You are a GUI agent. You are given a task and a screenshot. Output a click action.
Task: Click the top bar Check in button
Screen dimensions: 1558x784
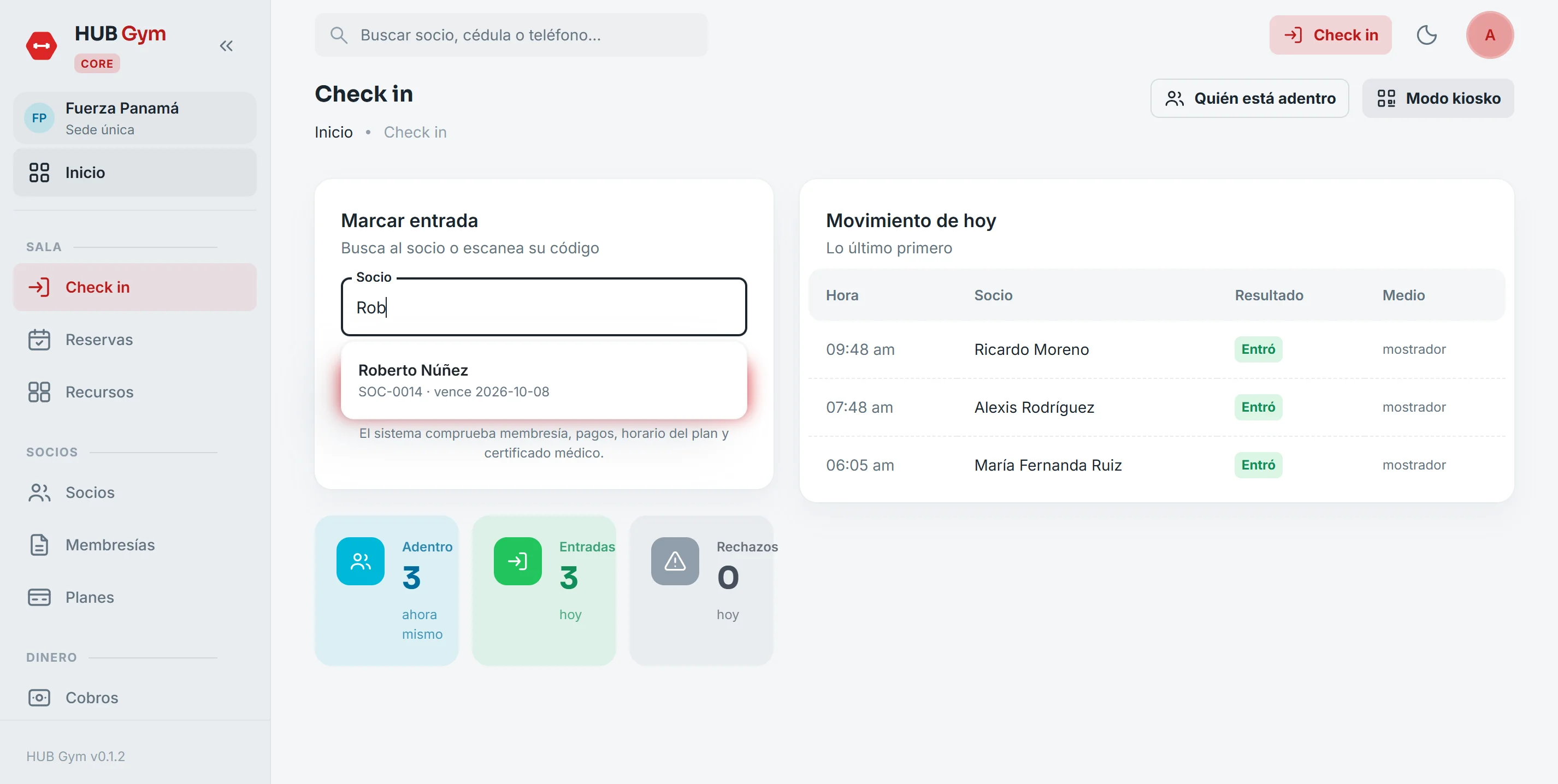point(1330,35)
